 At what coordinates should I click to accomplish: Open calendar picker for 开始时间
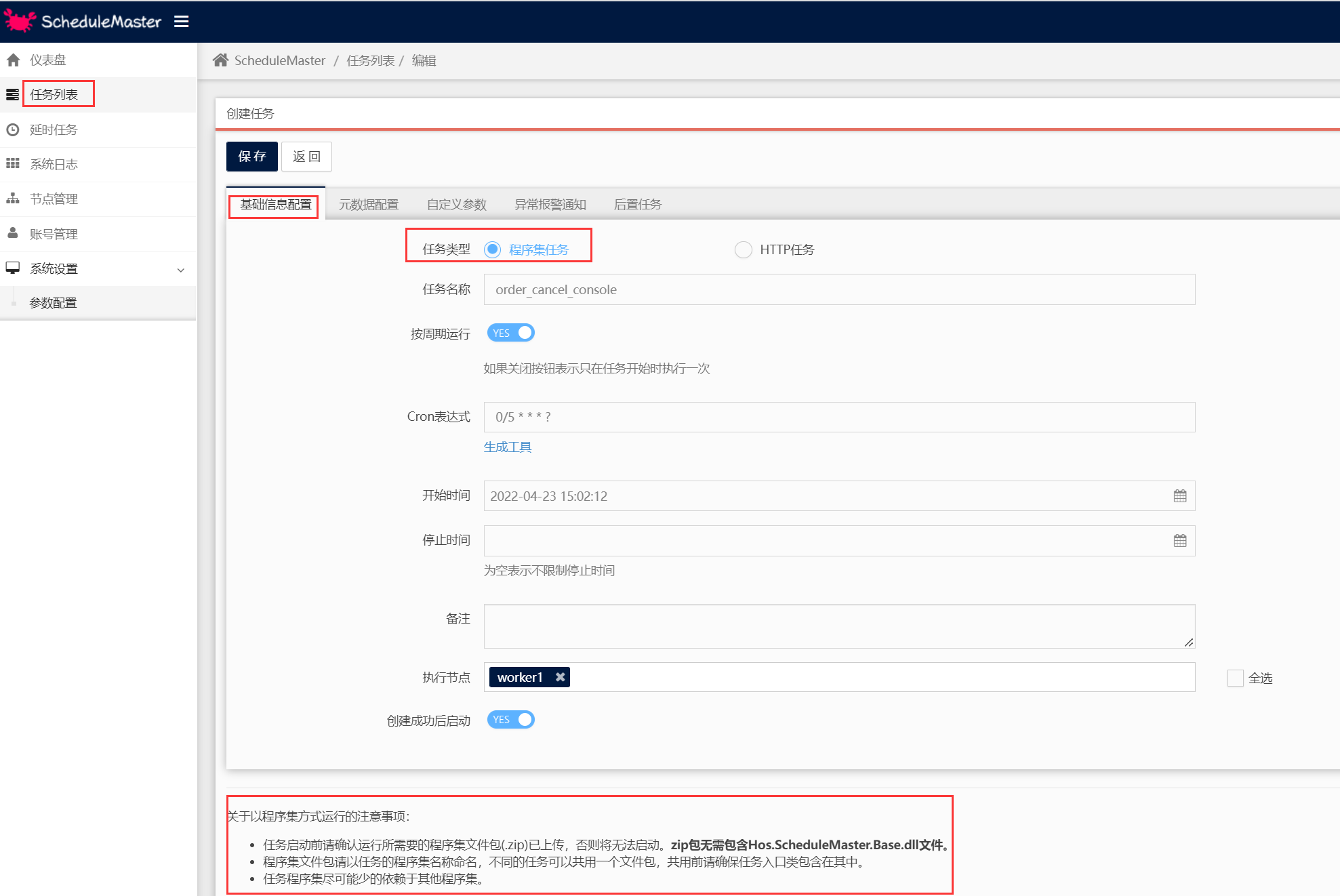[1180, 496]
